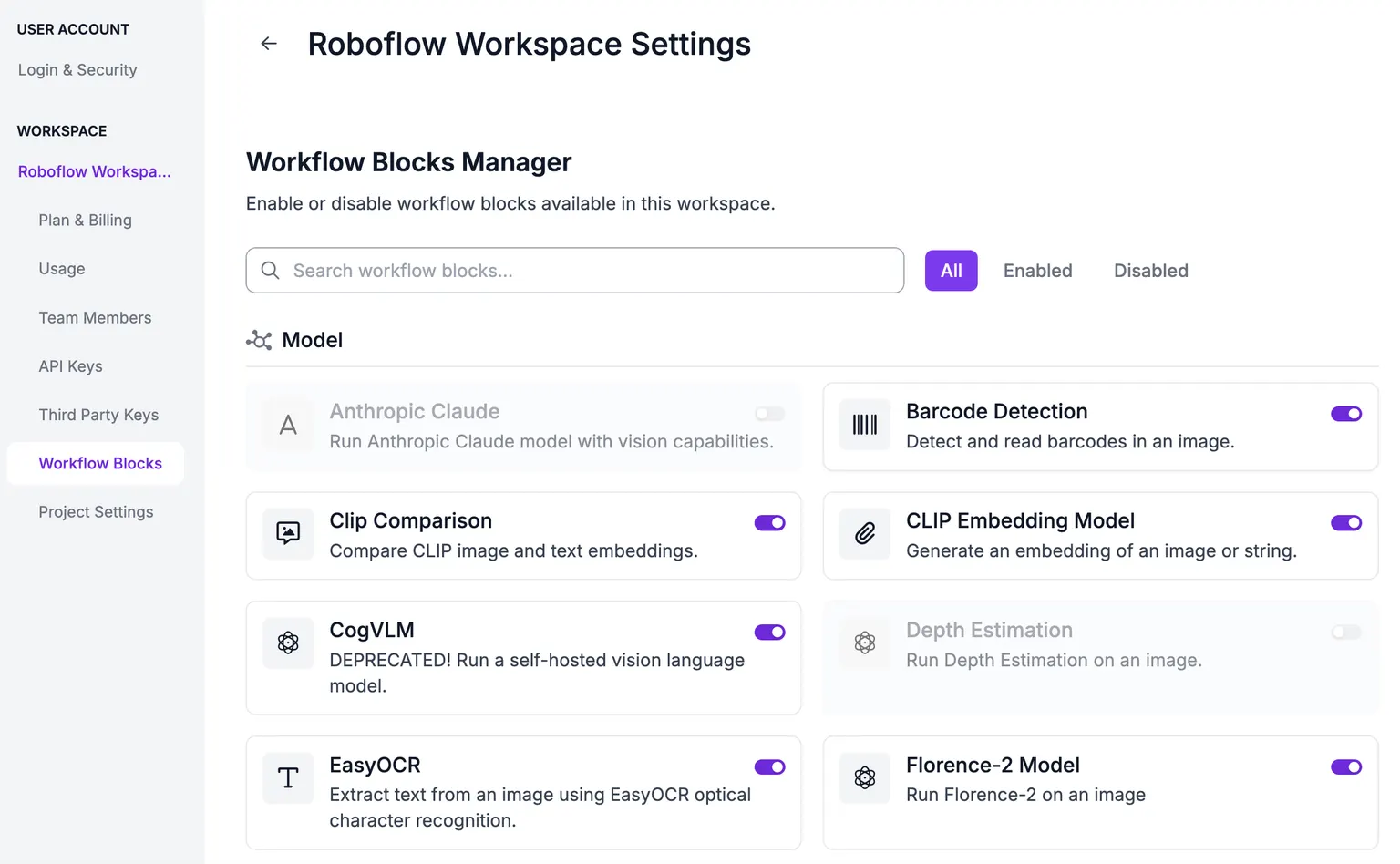1400x864 pixels.
Task: Navigate to API Keys
Action: point(71,366)
